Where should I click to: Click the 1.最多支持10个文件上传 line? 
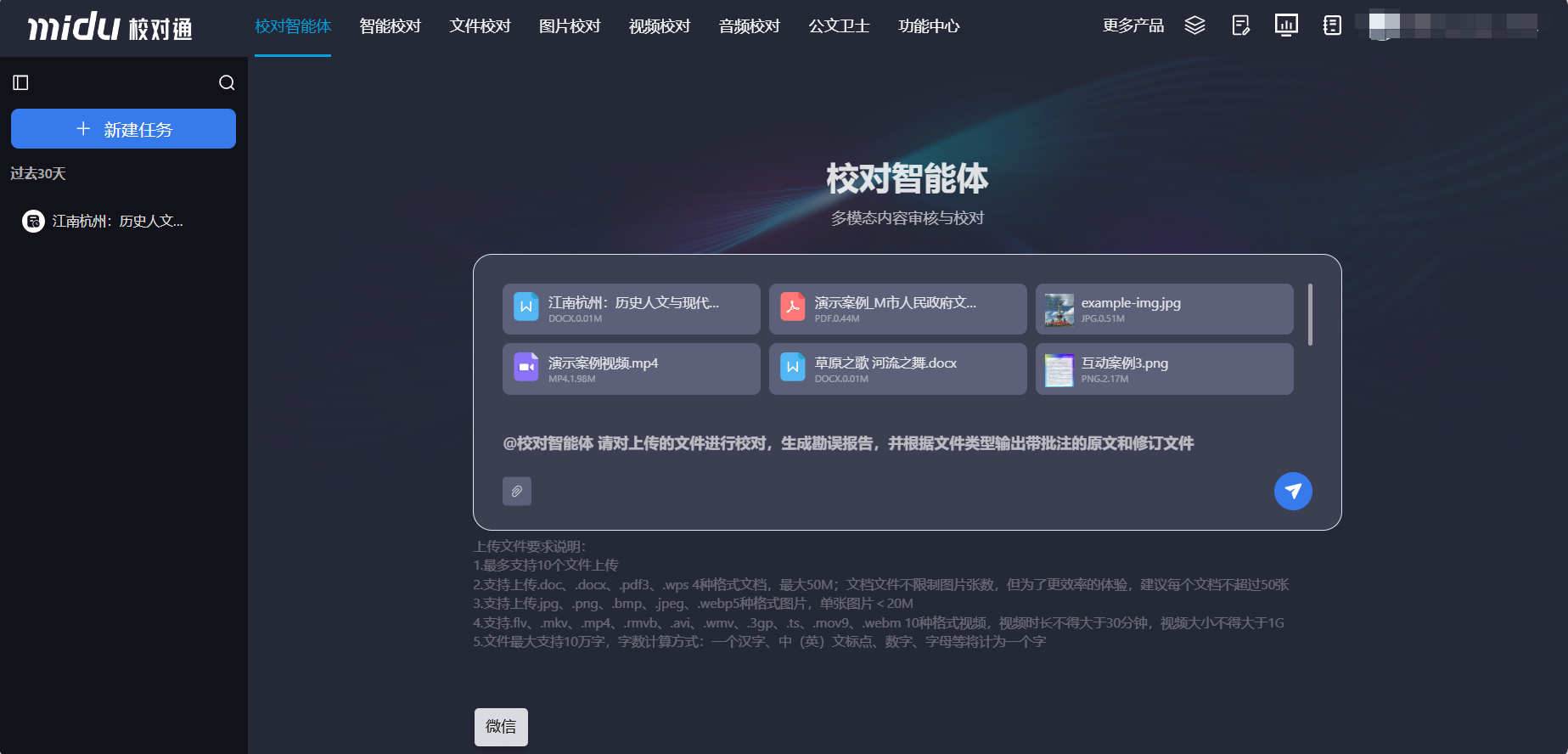(545, 565)
